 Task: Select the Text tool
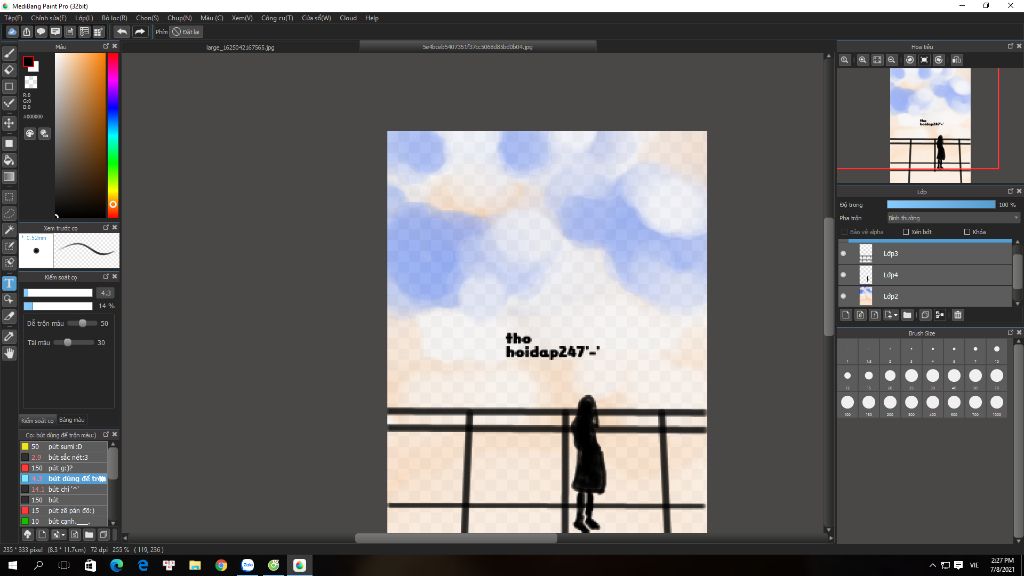[x=9, y=283]
